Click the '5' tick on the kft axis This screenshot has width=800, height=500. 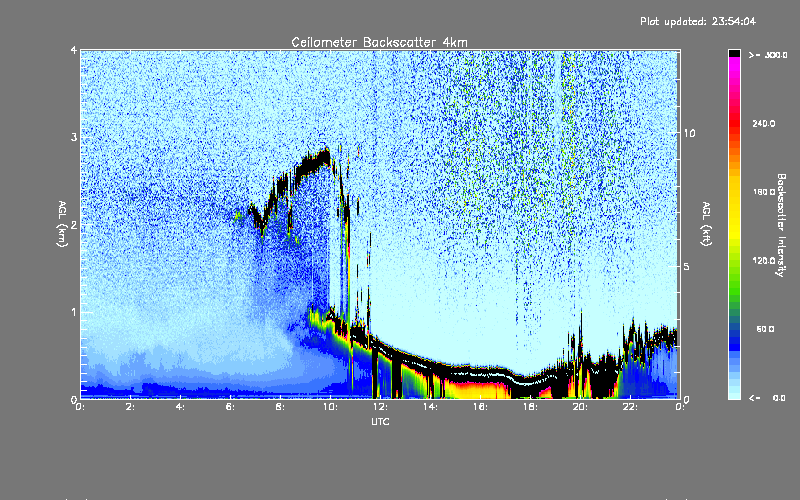pos(686,267)
